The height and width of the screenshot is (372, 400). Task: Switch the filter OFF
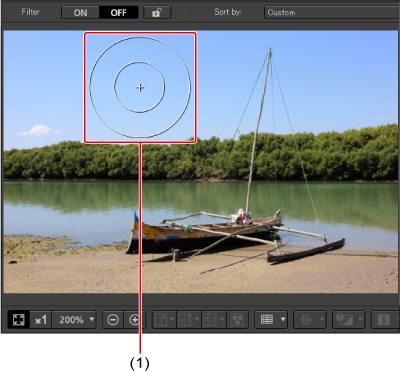(118, 13)
